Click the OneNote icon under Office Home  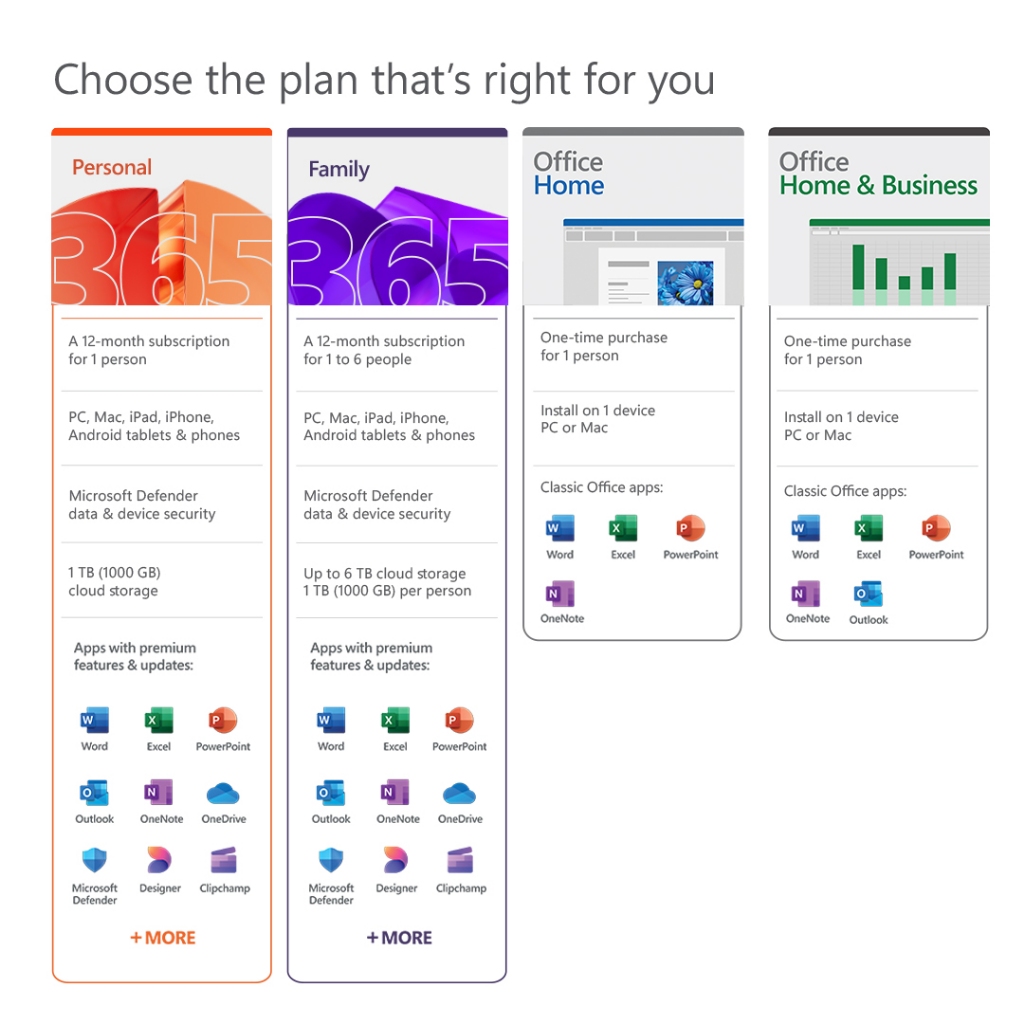561,594
